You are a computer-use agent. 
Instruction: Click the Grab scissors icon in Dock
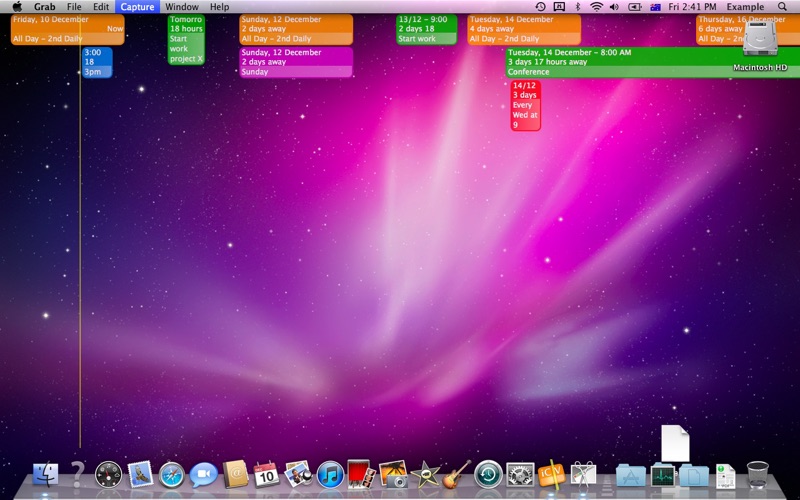(x=583, y=474)
